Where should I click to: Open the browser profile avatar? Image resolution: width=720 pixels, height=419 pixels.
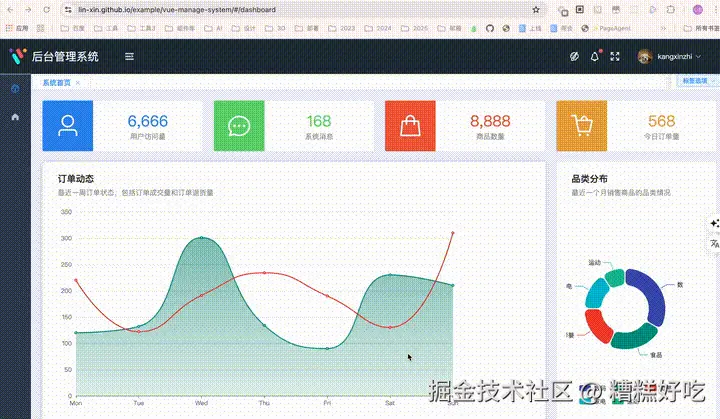(x=698, y=10)
